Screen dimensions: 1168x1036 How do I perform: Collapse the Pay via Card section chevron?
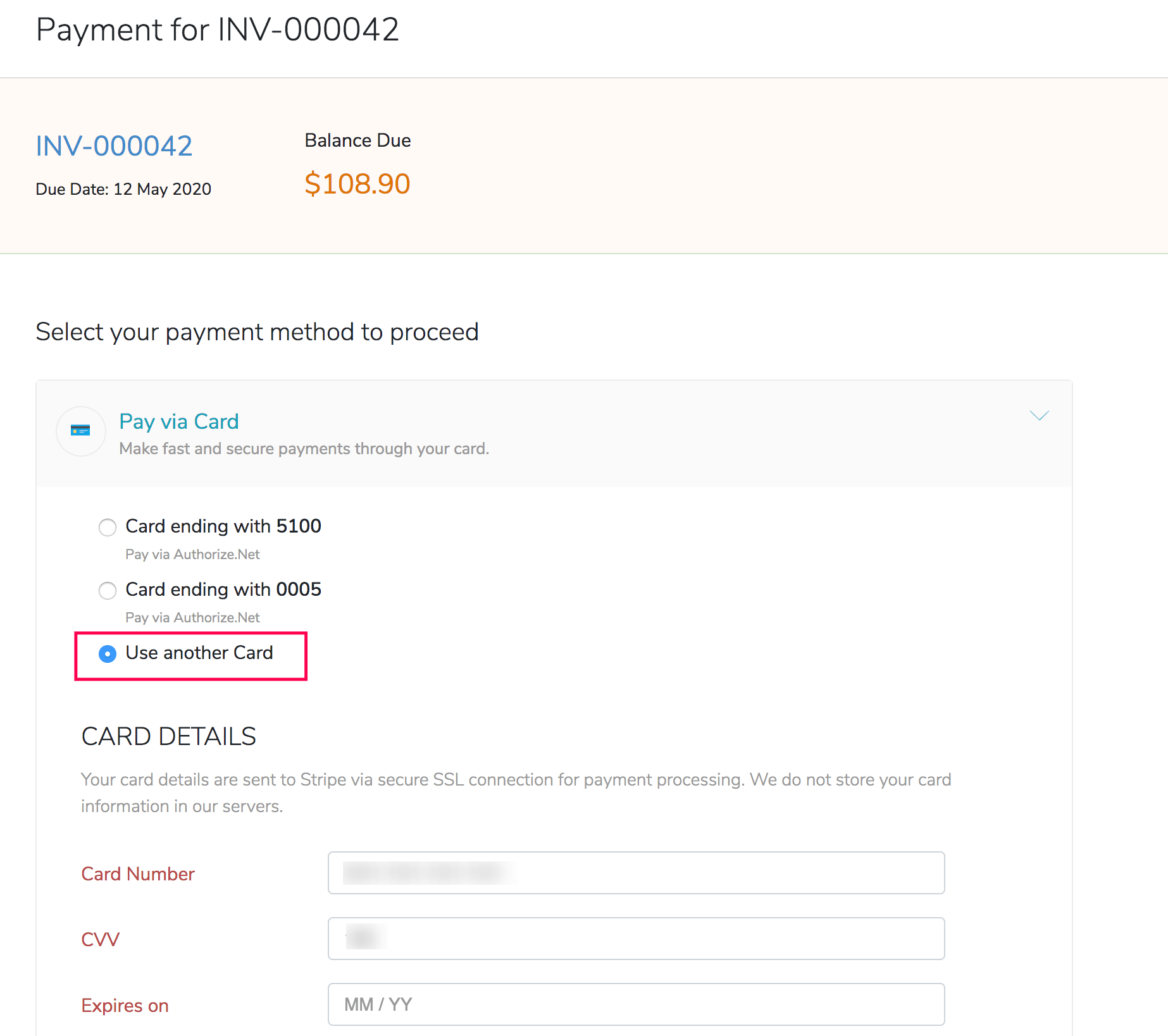[x=1039, y=416]
